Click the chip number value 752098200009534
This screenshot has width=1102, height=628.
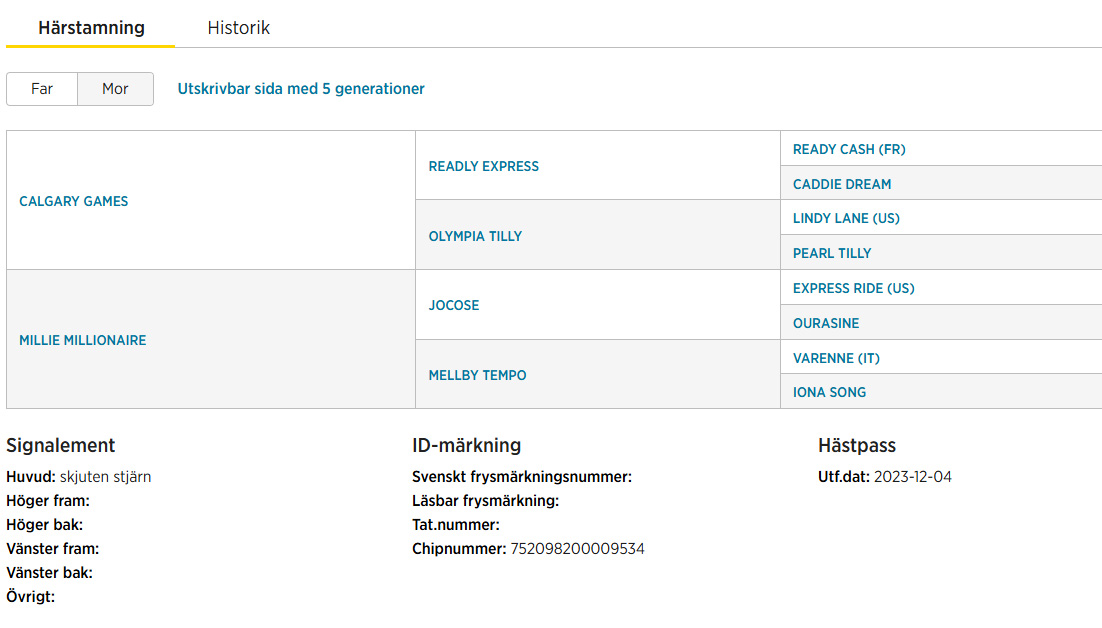577,549
